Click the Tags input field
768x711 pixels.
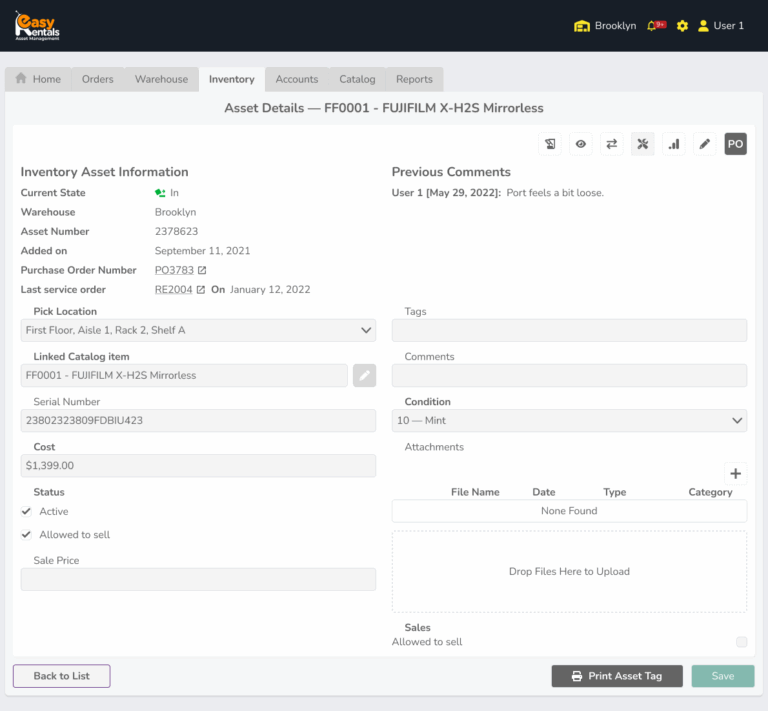coord(569,331)
